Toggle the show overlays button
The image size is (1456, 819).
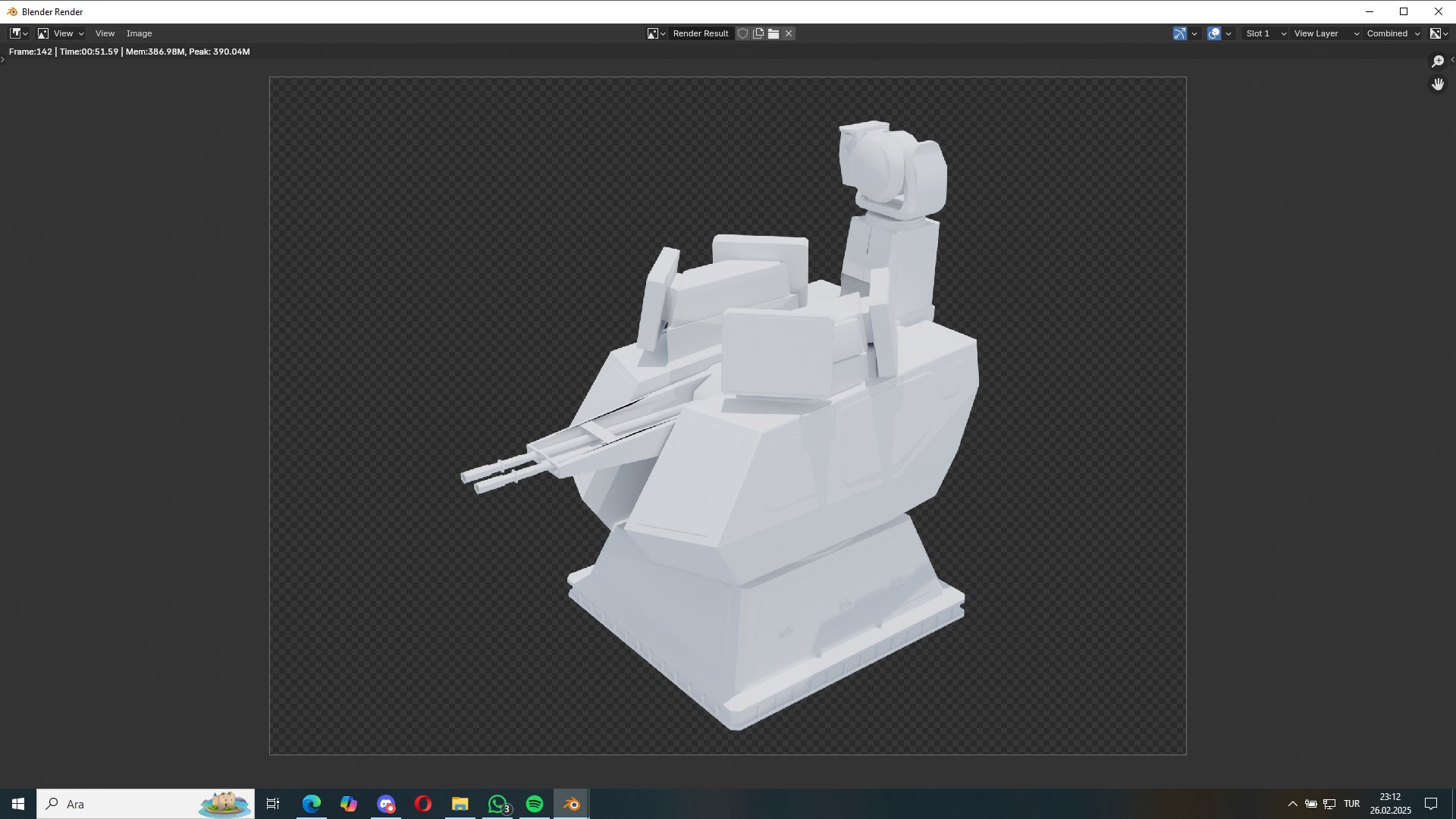tap(1214, 33)
